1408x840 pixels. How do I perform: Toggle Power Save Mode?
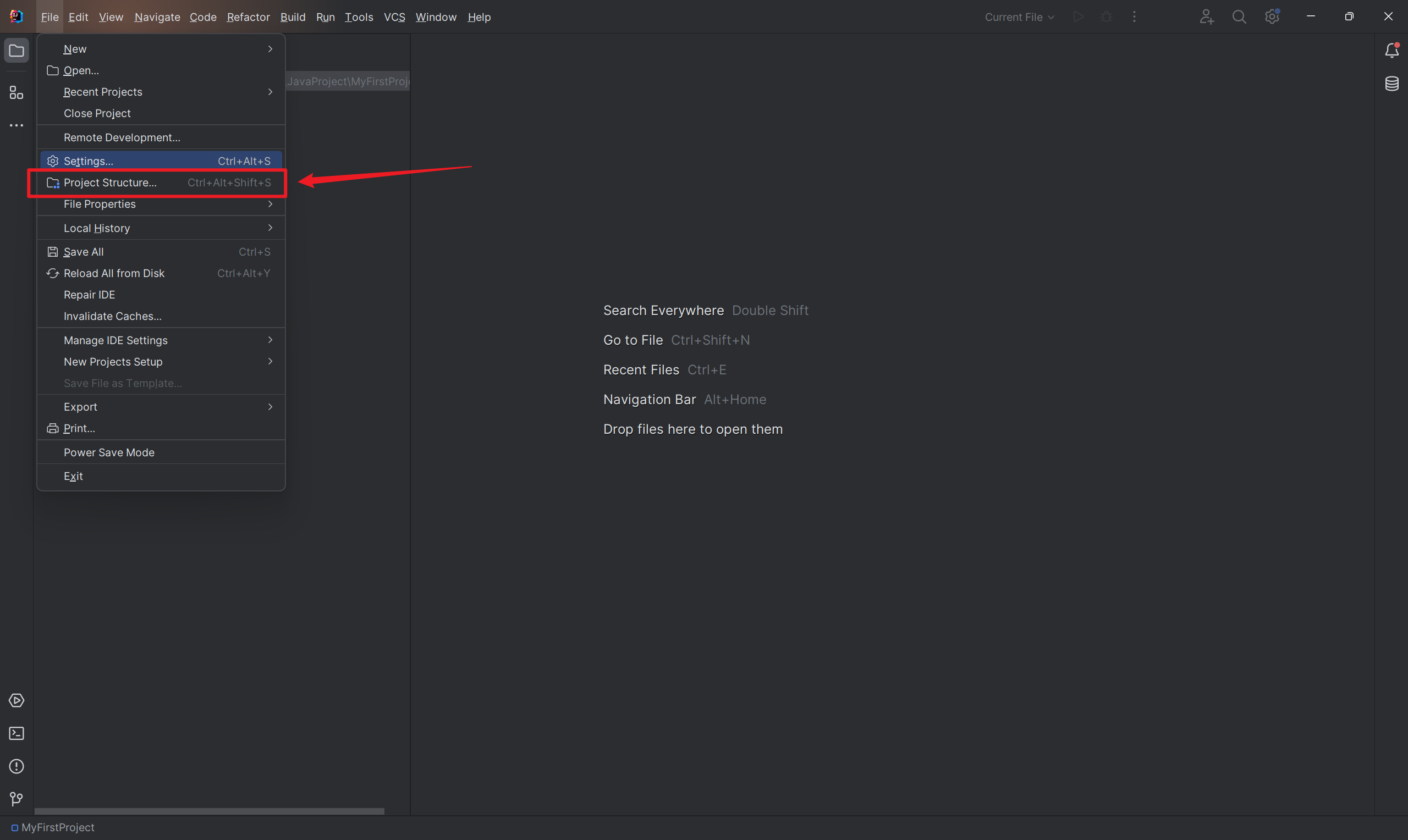(x=109, y=452)
